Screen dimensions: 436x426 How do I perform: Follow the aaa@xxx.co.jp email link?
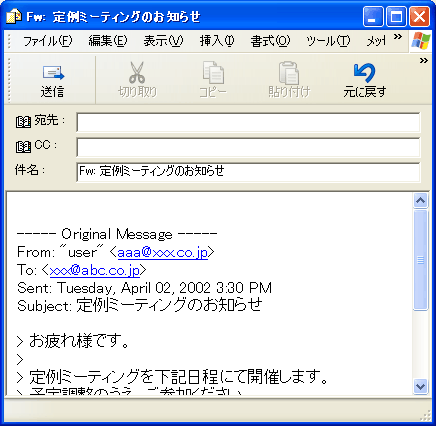pos(163,252)
